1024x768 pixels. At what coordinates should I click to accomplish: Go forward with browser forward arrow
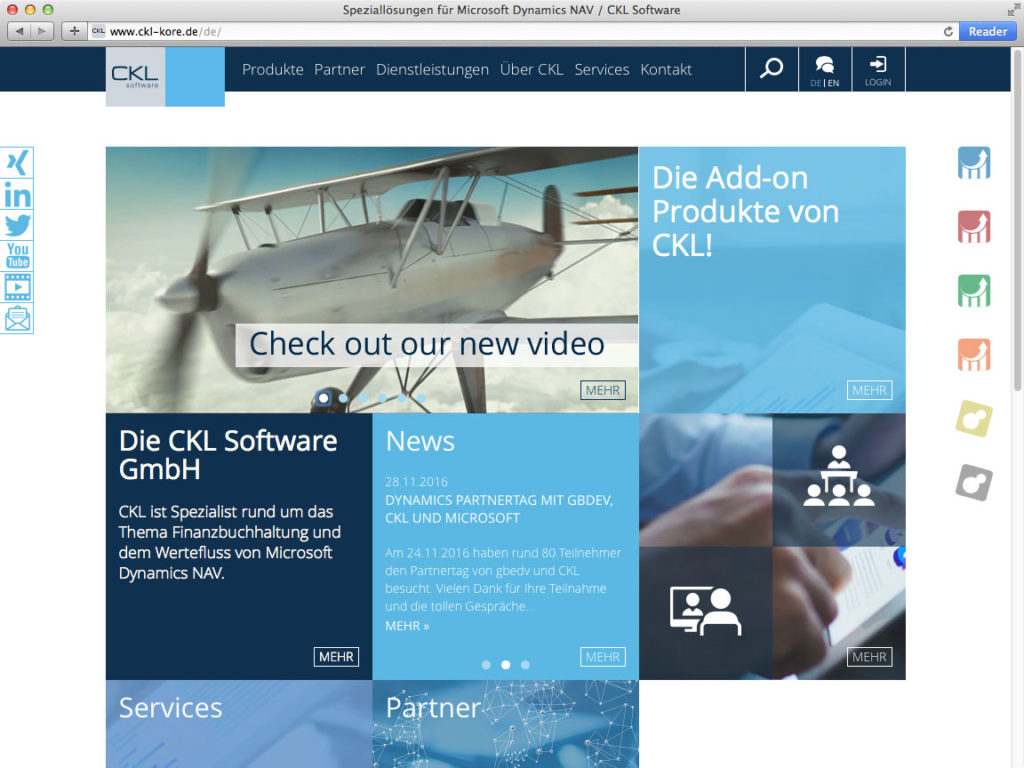(x=42, y=31)
